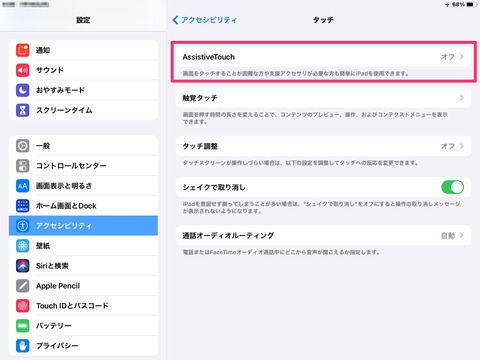Open コントロールセンター settings

coord(83,166)
